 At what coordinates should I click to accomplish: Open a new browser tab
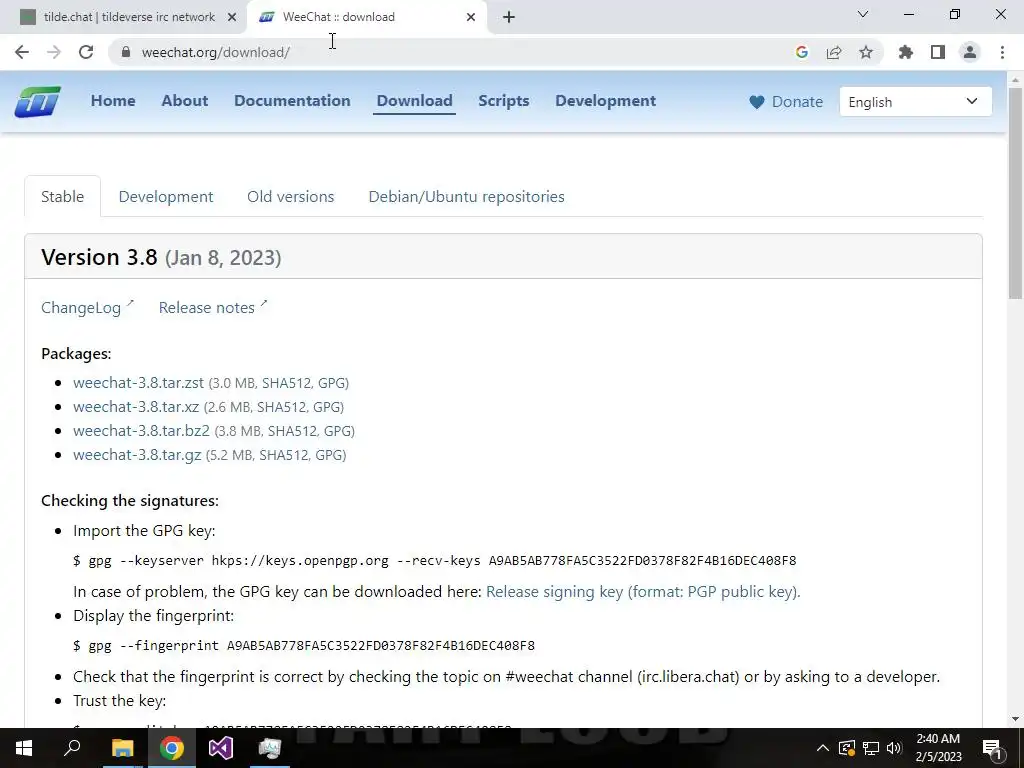509,17
